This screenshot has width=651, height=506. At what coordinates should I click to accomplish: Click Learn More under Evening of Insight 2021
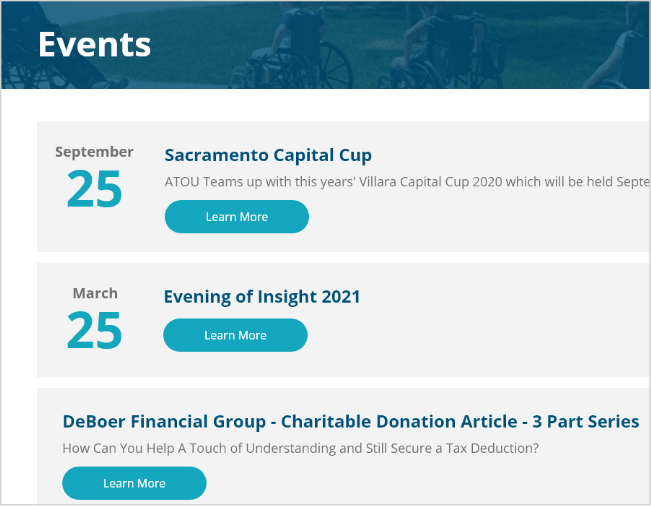coord(235,336)
